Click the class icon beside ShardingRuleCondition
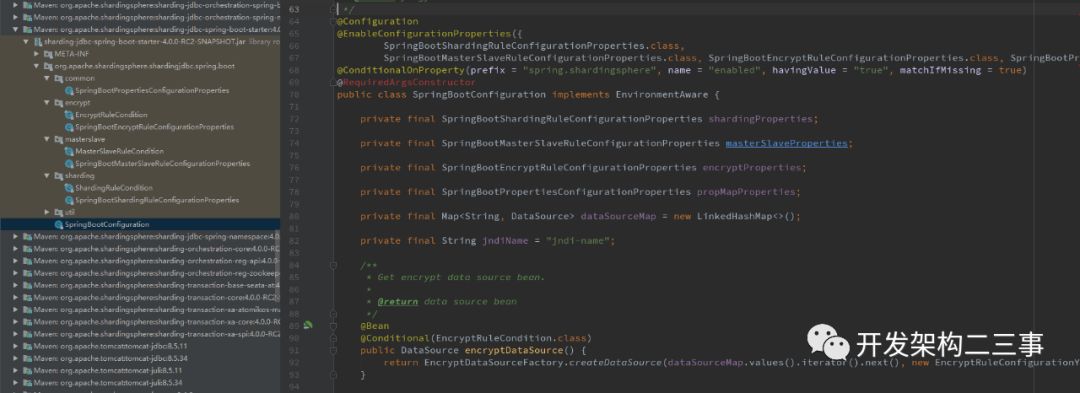Viewport: 1080px width, 393px height. point(69,188)
